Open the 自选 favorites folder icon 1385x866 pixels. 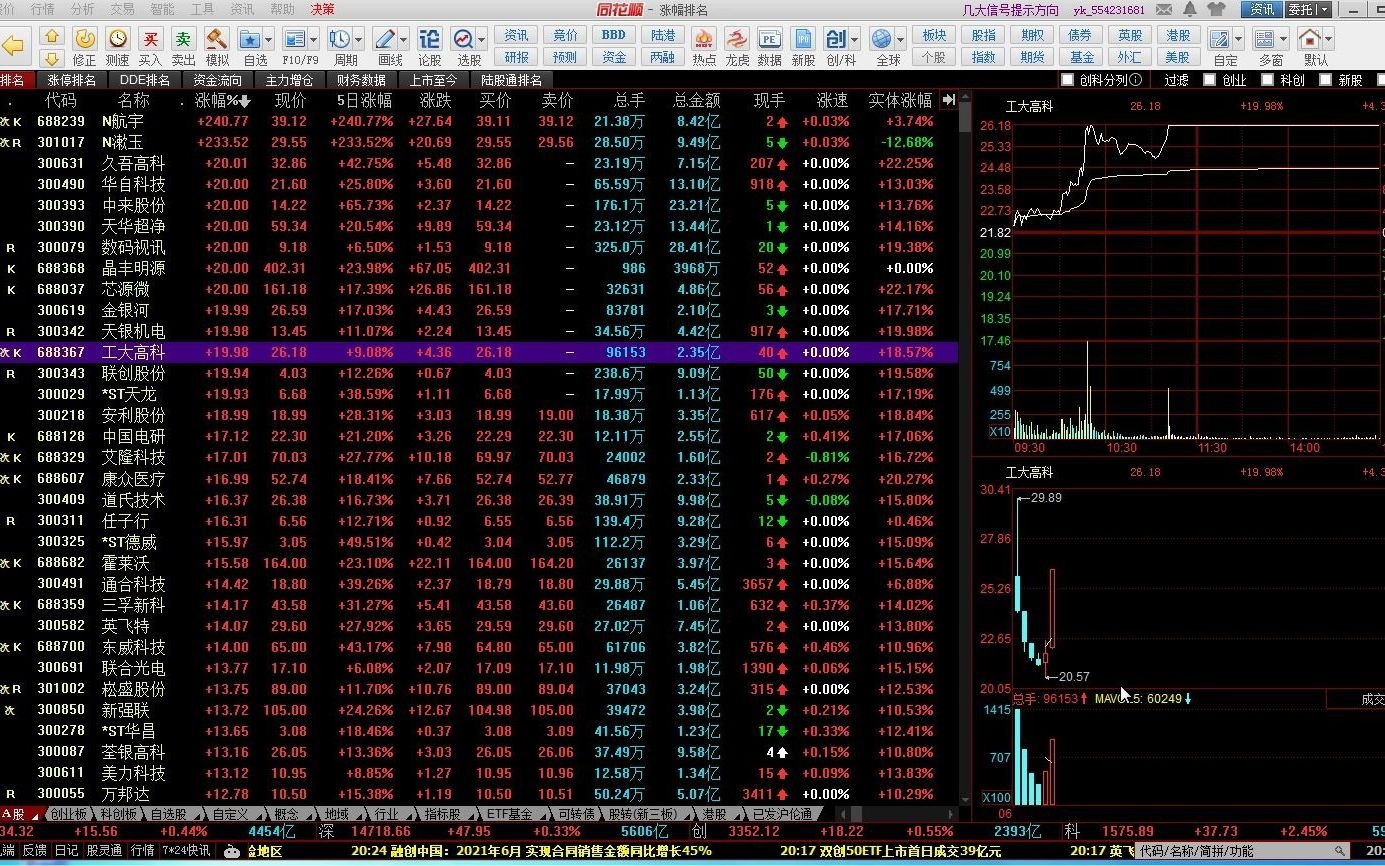click(250, 39)
